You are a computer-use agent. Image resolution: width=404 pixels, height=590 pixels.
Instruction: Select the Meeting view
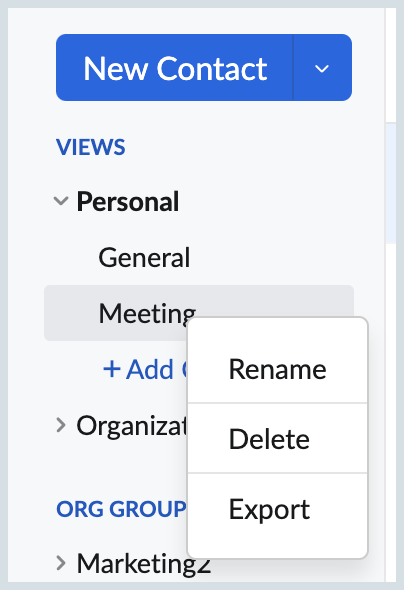[x=199, y=313]
